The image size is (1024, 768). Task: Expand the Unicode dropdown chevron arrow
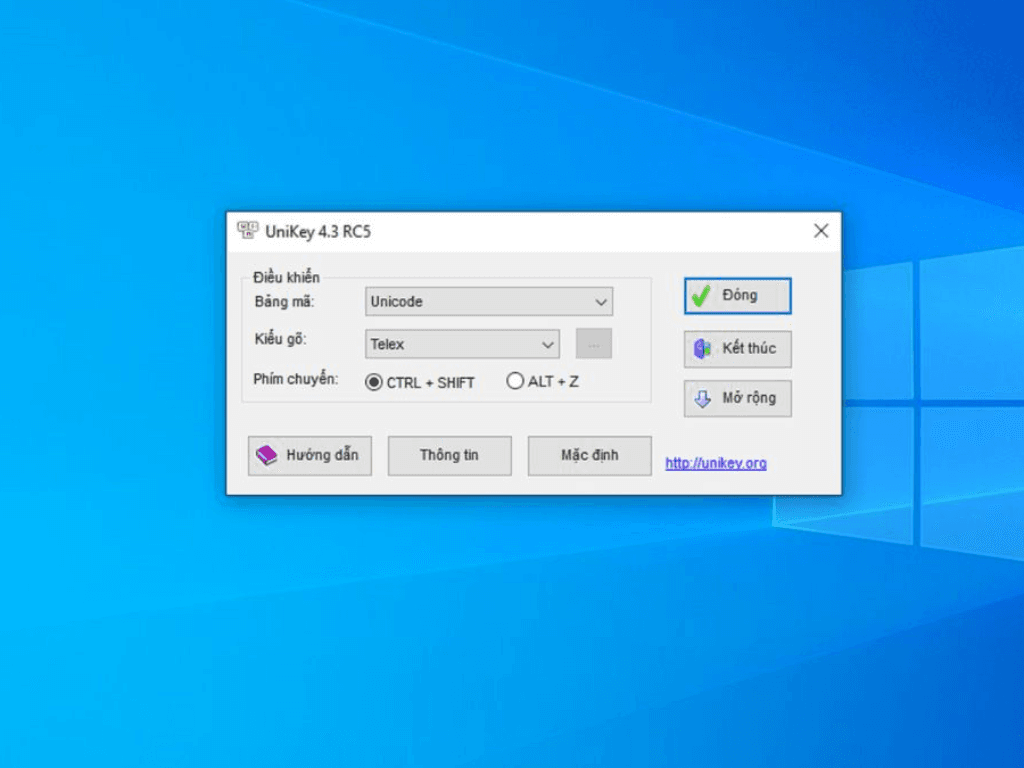600,301
